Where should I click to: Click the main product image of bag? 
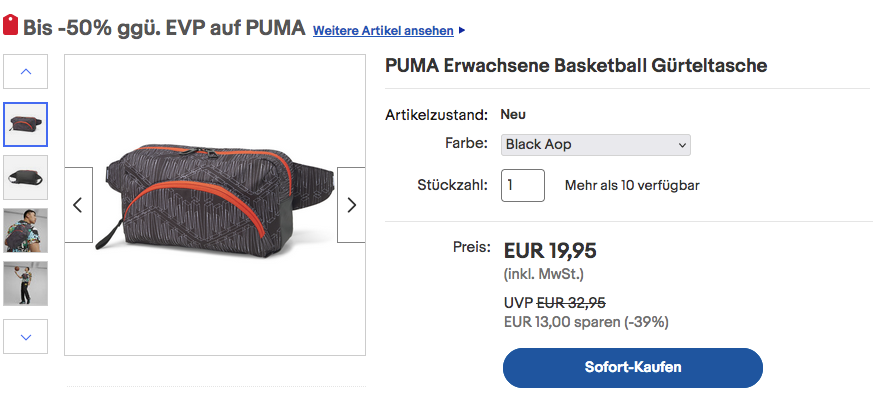click(x=214, y=205)
